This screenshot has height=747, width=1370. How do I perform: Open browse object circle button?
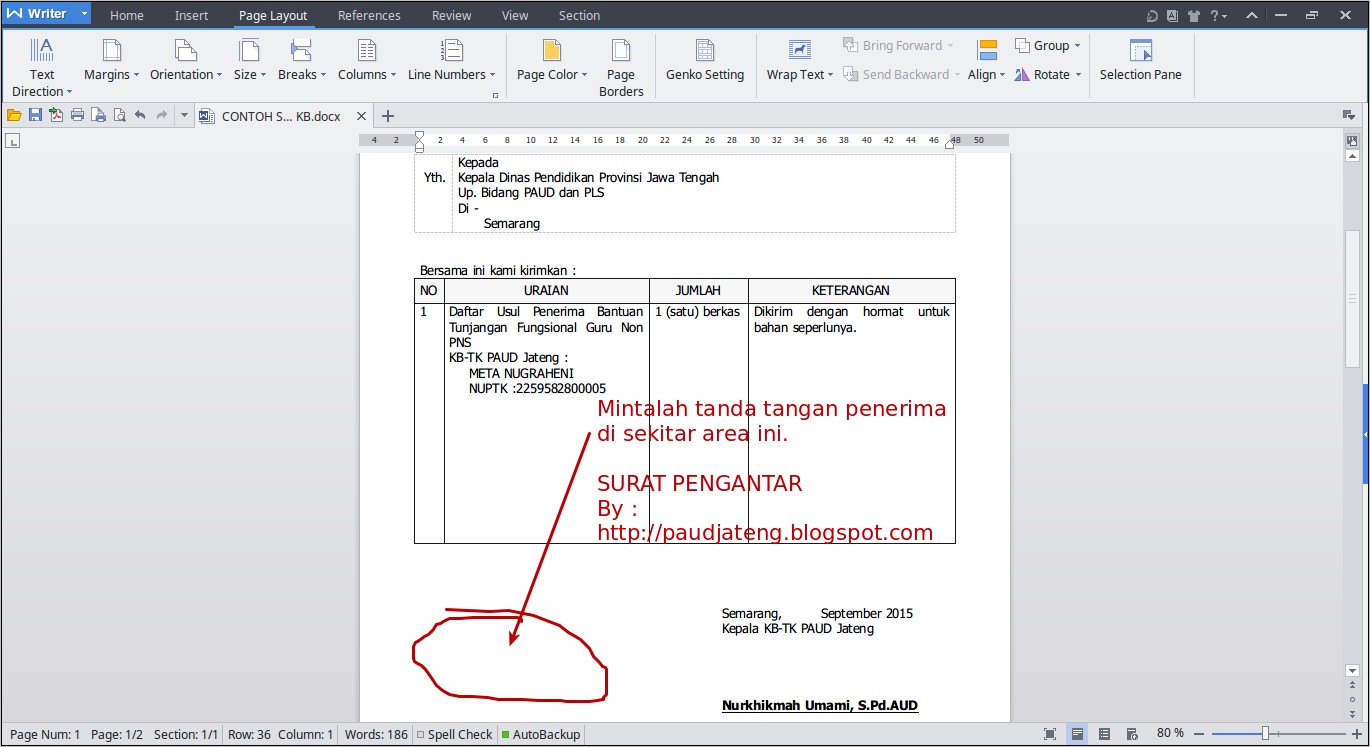click(x=1352, y=698)
